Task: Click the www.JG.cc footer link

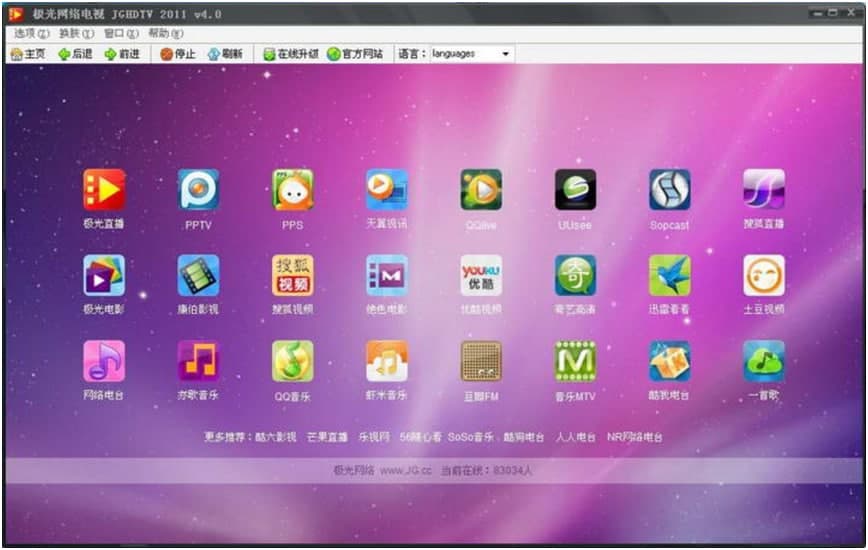Action: tap(405, 471)
